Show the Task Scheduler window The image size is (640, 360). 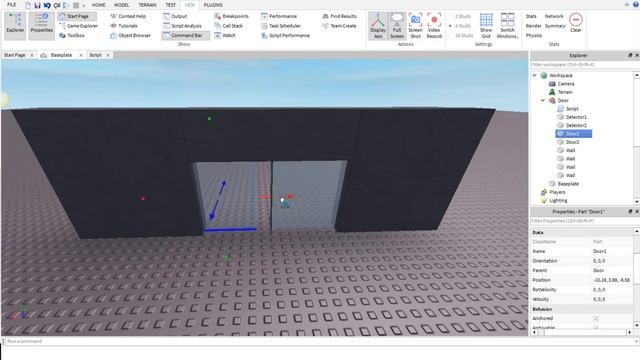[281, 26]
